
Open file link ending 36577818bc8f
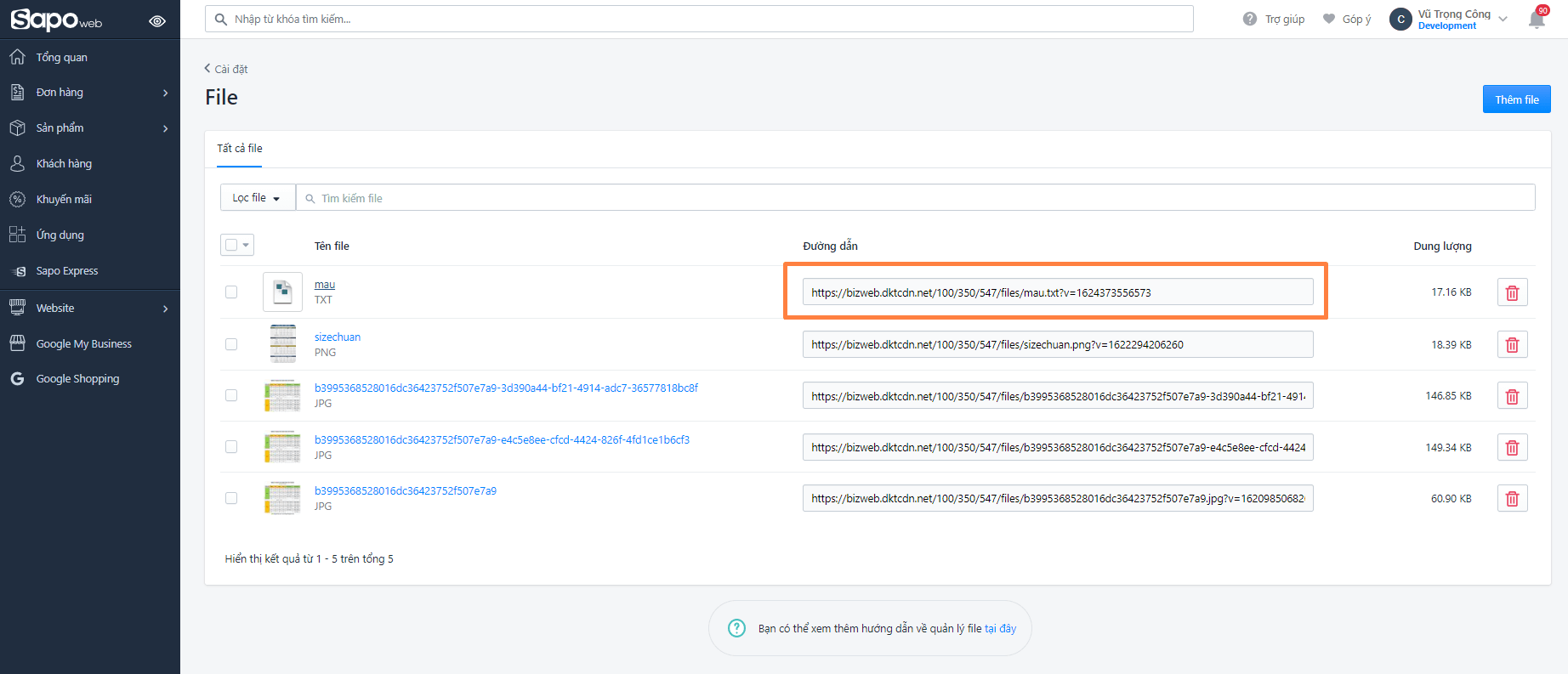pos(506,388)
